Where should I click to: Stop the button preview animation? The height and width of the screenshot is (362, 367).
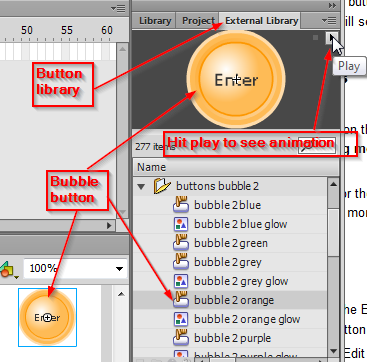click(x=315, y=38)
